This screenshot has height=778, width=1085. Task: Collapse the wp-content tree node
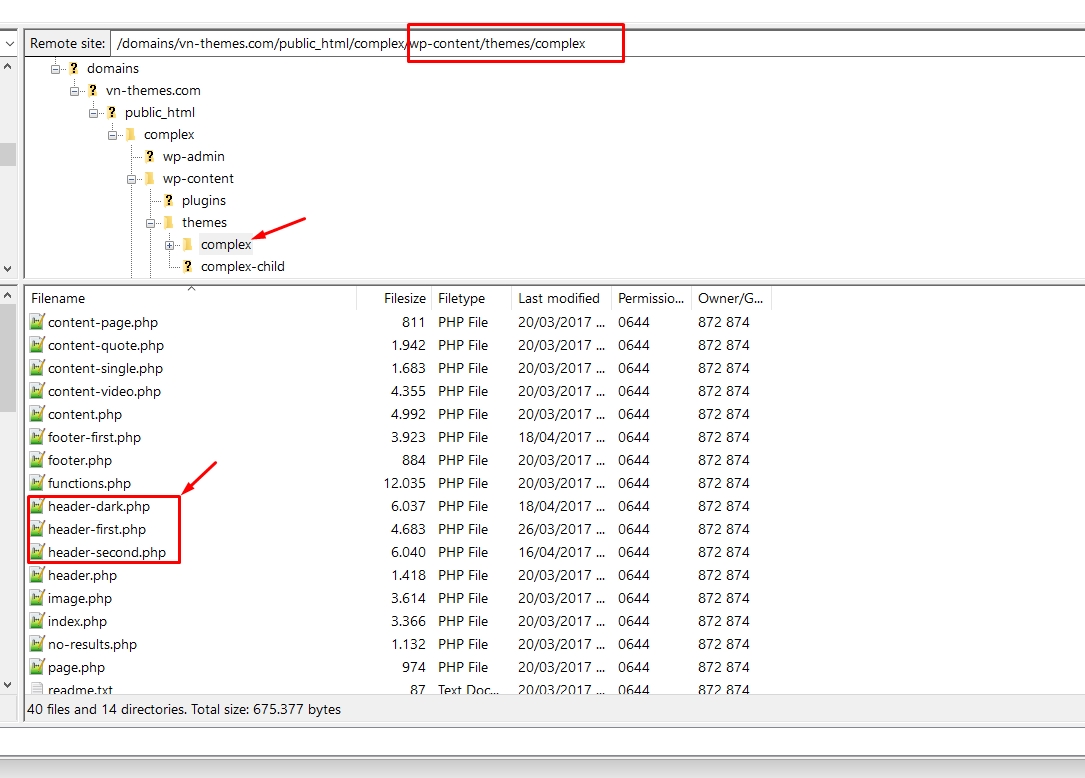(132, 179)
